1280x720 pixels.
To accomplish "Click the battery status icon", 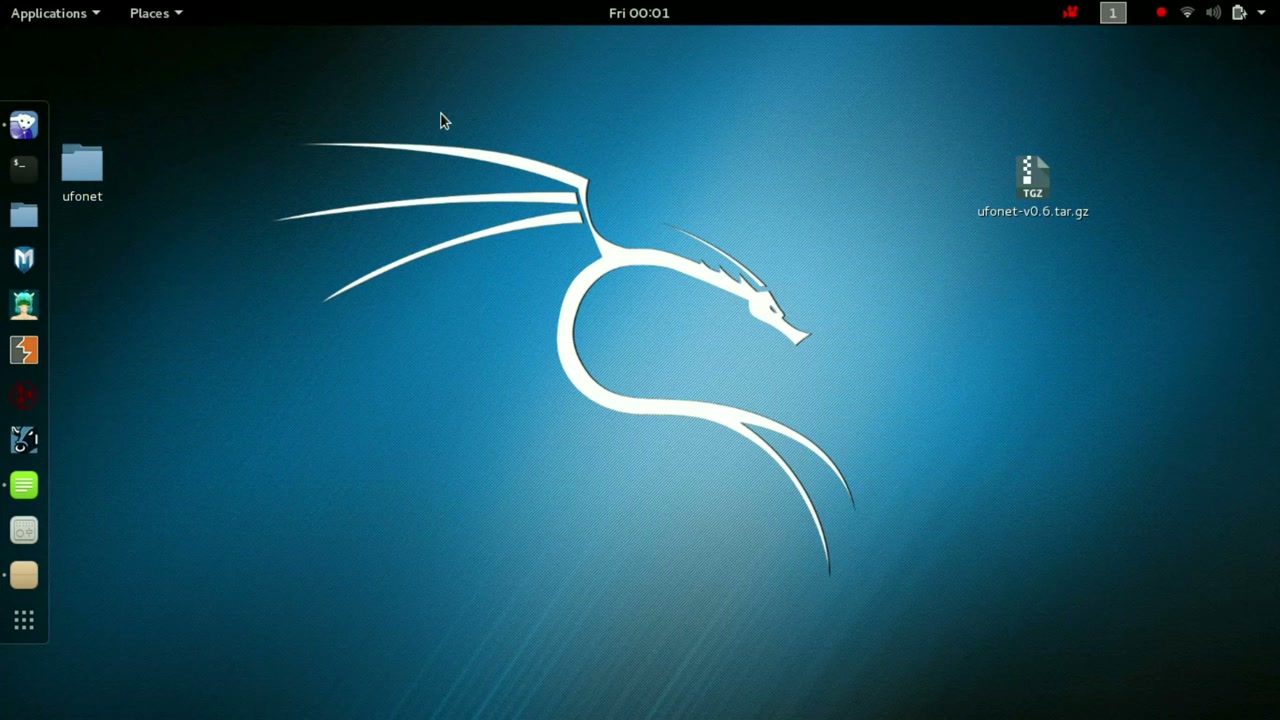I will 1239,13.
